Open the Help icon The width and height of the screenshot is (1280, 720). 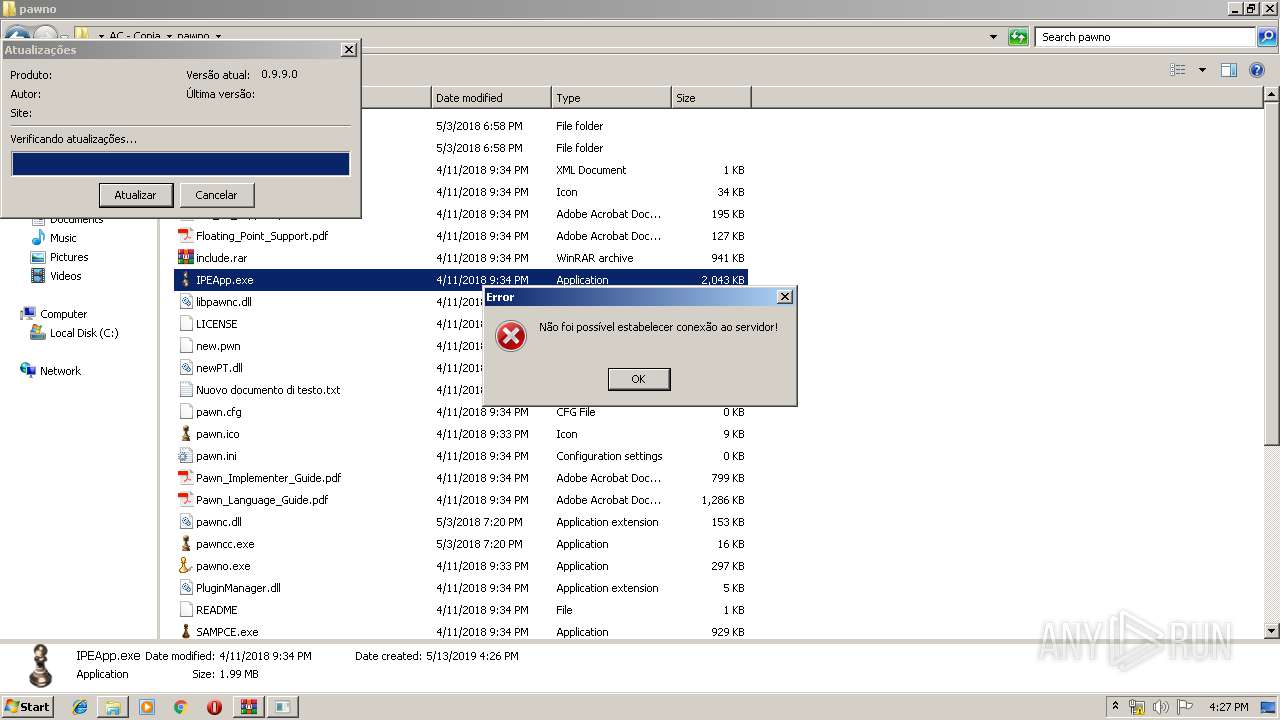coord(1257,70)
